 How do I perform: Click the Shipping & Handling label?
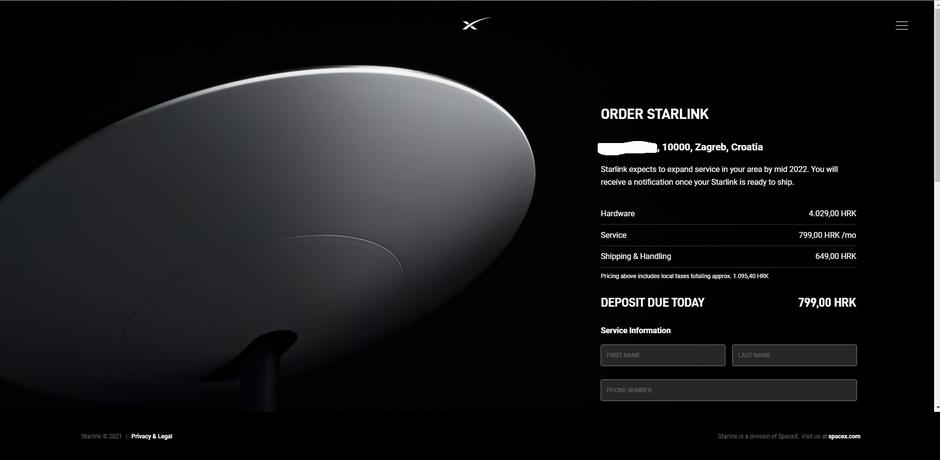635,256
